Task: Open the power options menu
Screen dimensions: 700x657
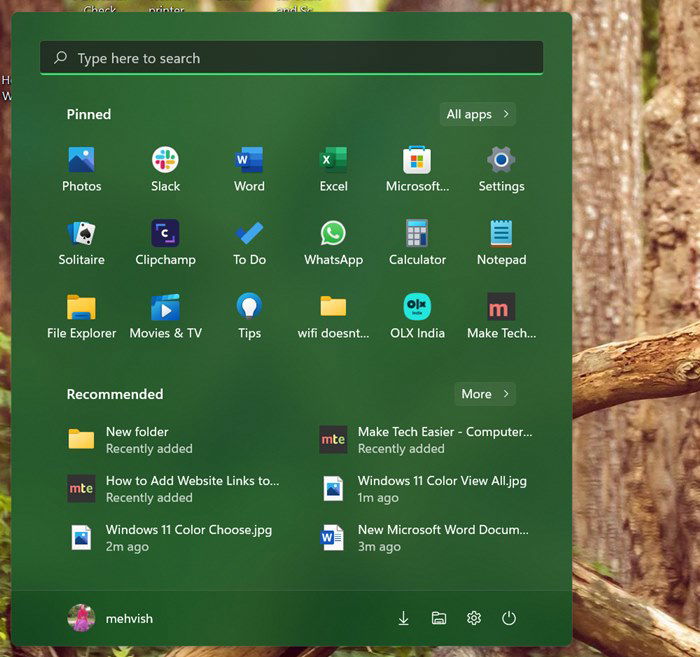Action: [508, 618]
